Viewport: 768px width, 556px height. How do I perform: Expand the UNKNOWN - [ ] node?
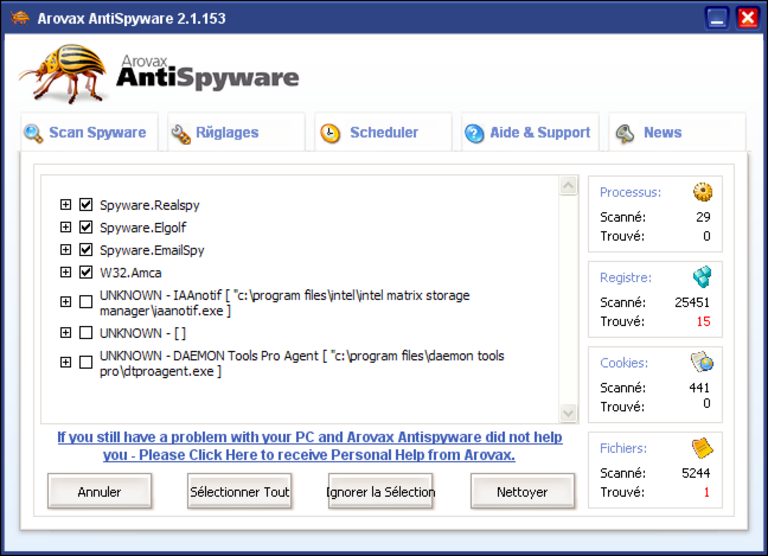pos(66,333)
